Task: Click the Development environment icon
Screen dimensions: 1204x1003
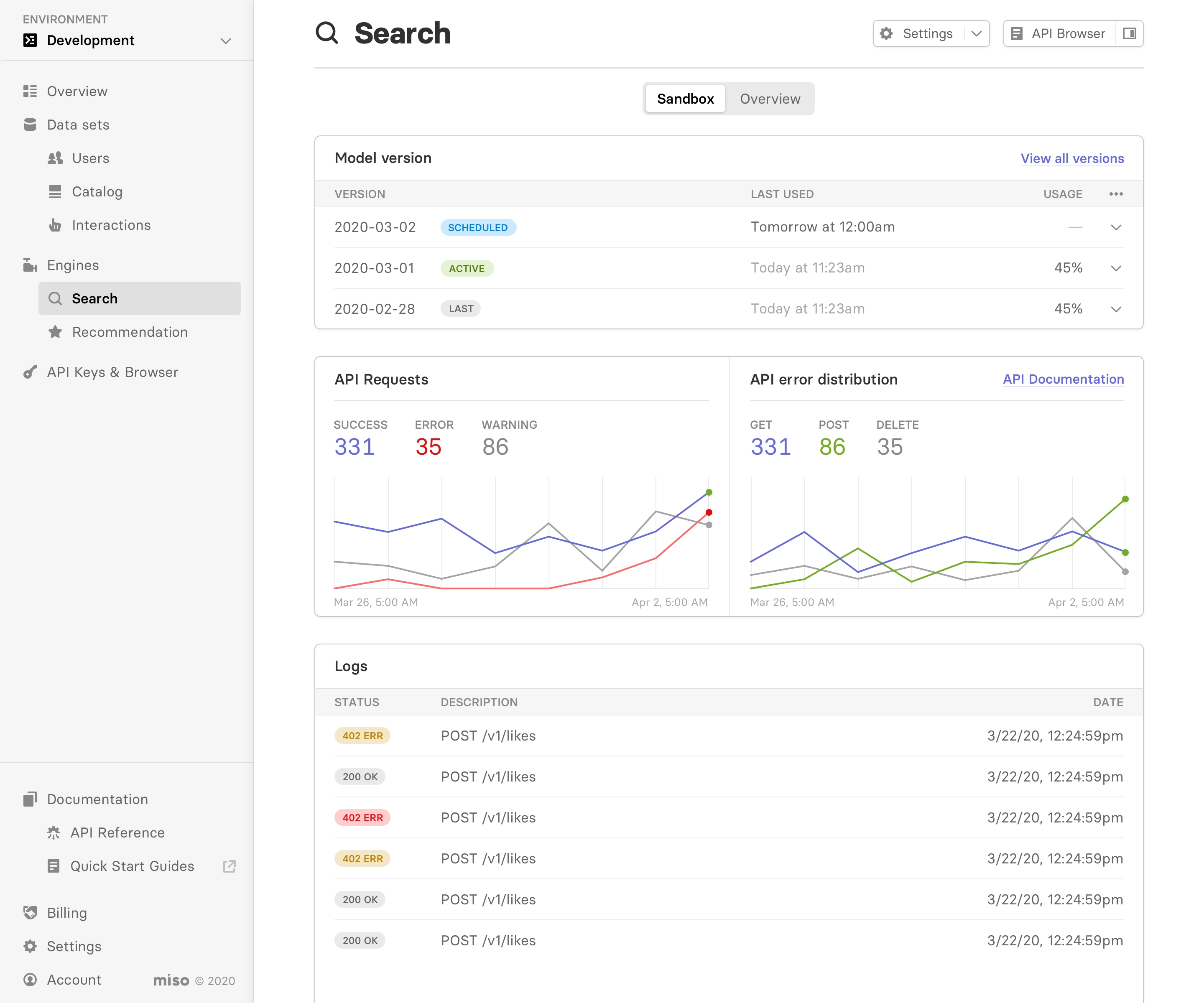Action: point(30,40)
